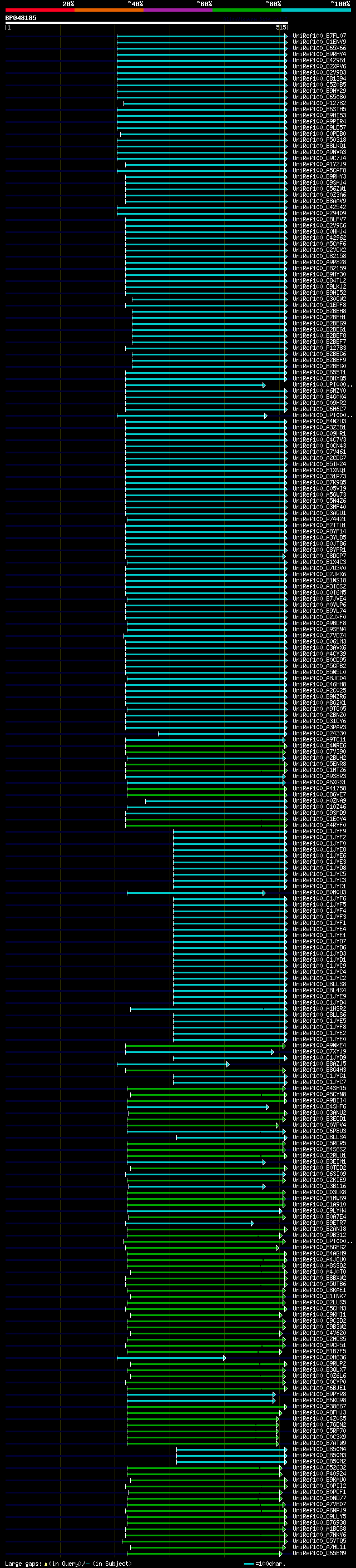
Task: Click the red ~20% identity legend bar
Action: coord(39,10)
